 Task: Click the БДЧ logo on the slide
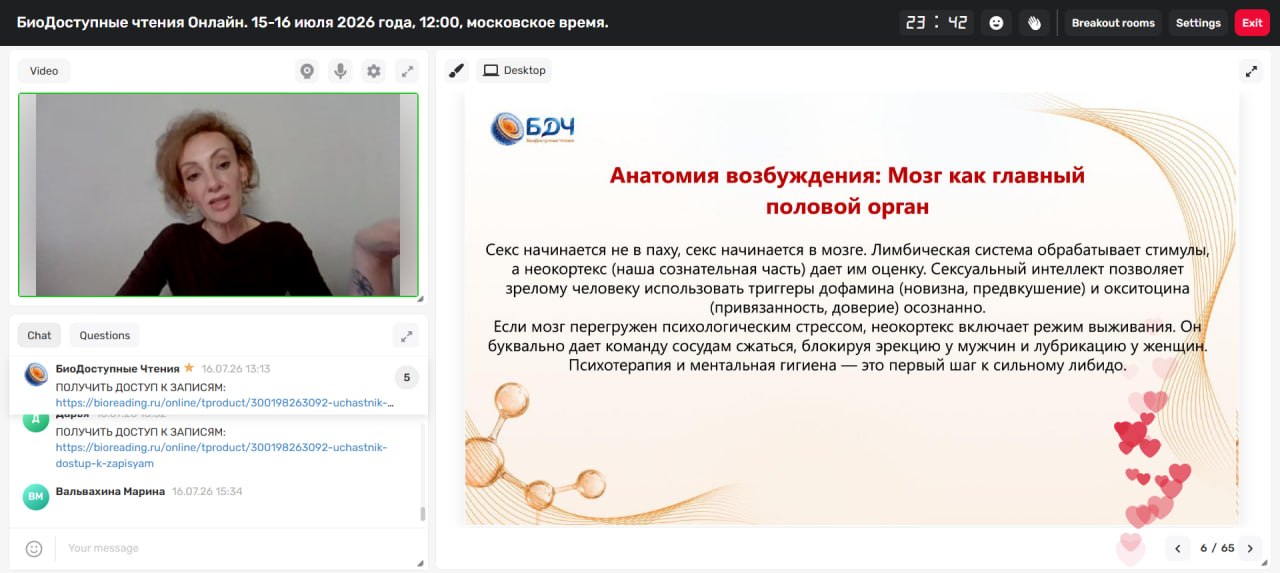click(x=532, y=128)
